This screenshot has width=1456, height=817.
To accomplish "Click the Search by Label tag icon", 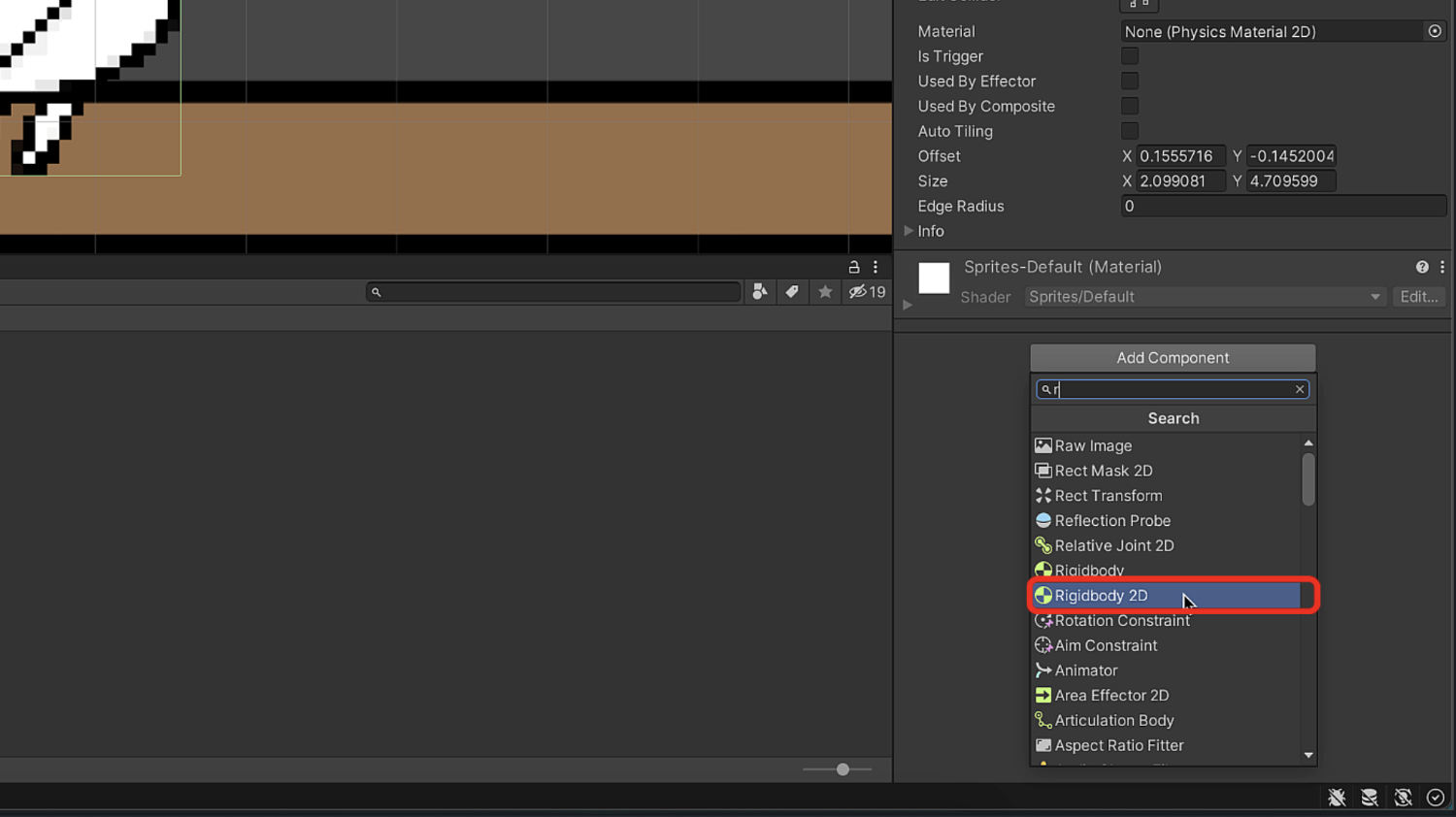I will [792, 292].
